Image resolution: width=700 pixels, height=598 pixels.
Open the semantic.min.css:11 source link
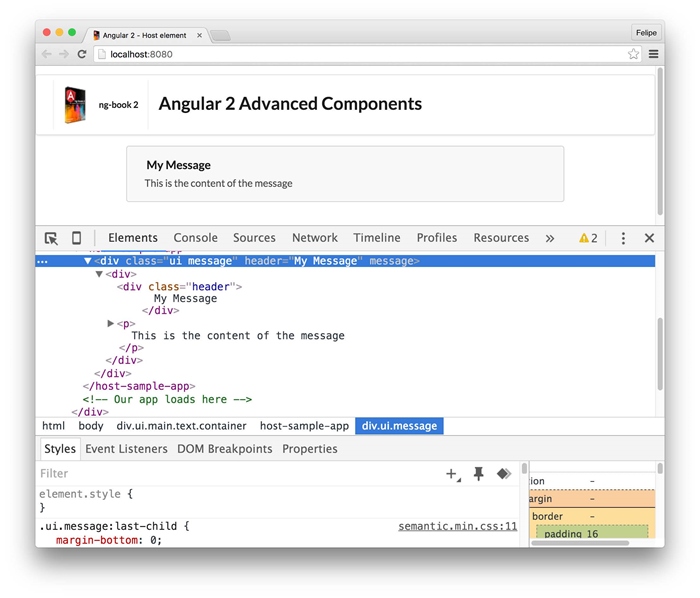[457, 526]
